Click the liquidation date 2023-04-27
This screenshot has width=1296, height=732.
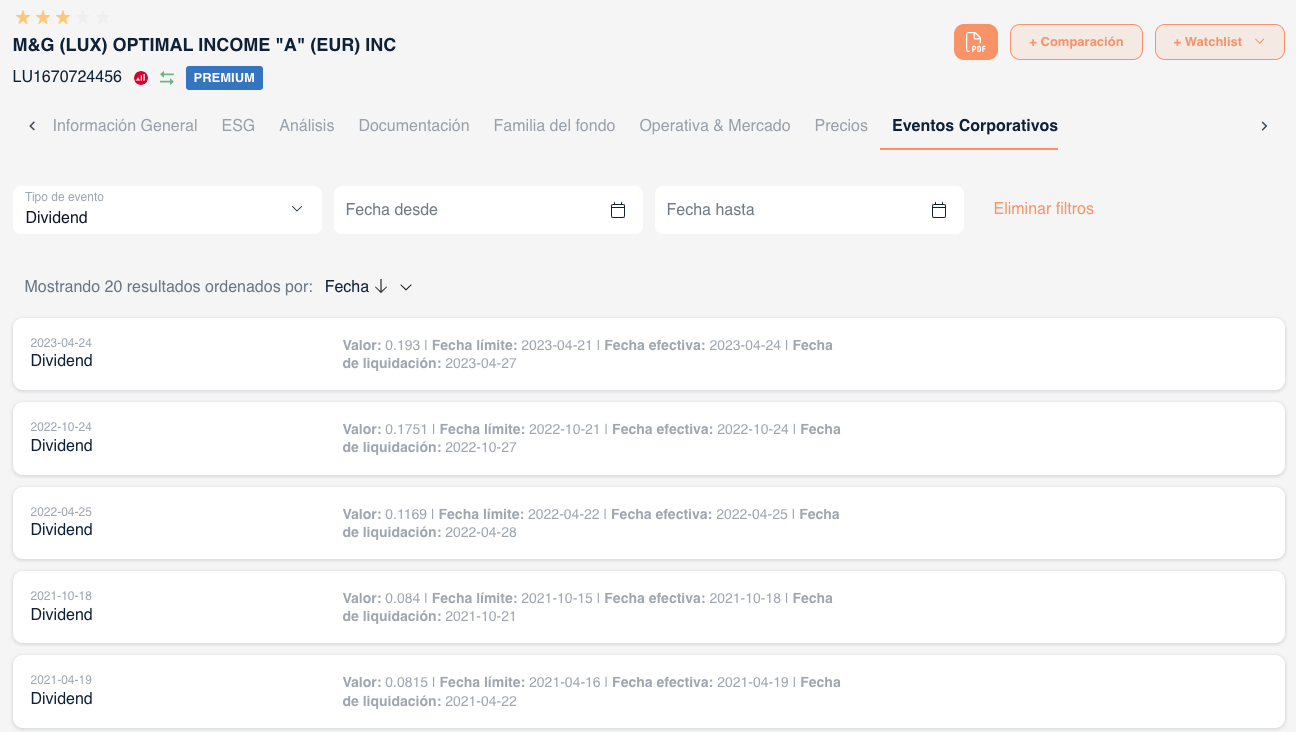(481, 363)
